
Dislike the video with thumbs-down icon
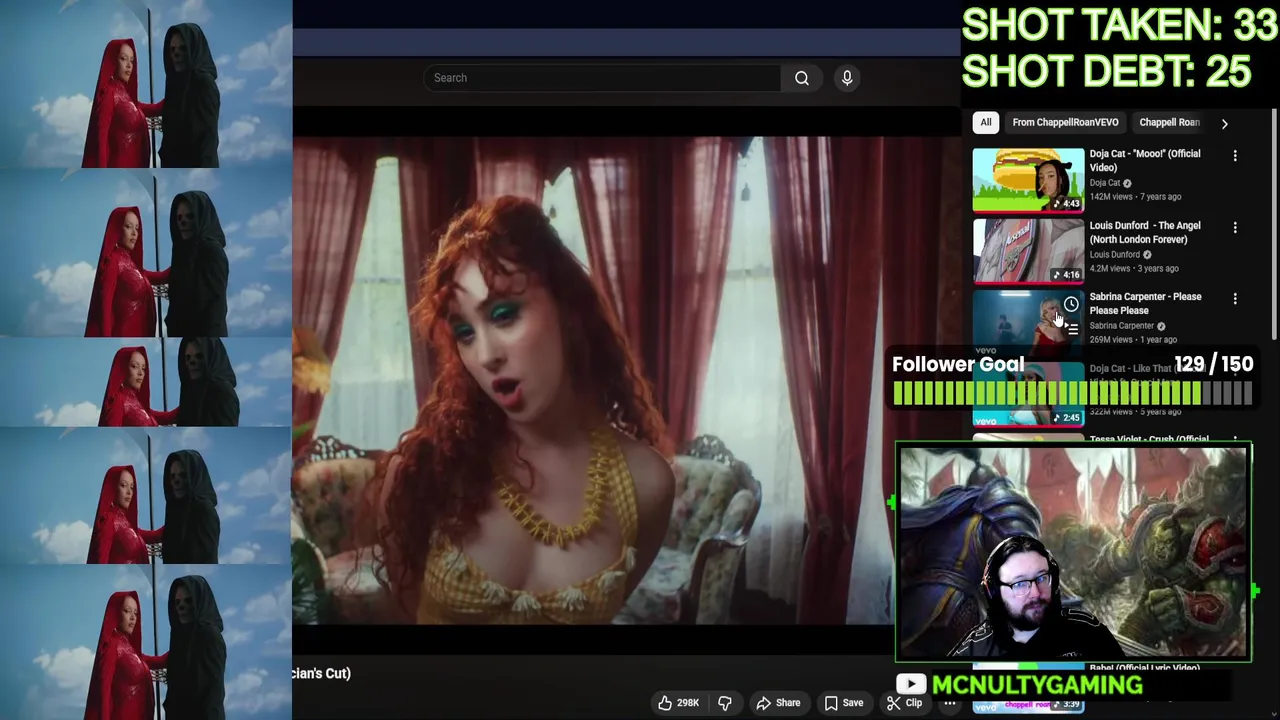pos(725,703)
